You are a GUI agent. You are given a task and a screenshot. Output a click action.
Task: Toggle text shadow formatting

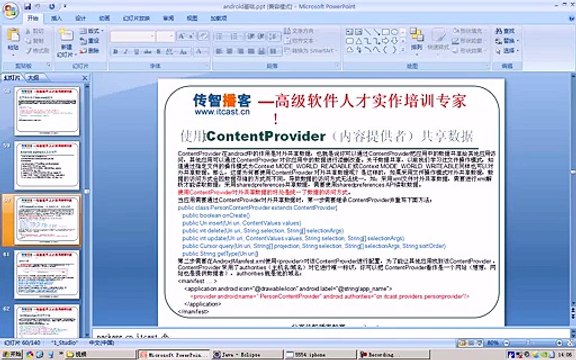pyautogui.click(x=159, y=51)
